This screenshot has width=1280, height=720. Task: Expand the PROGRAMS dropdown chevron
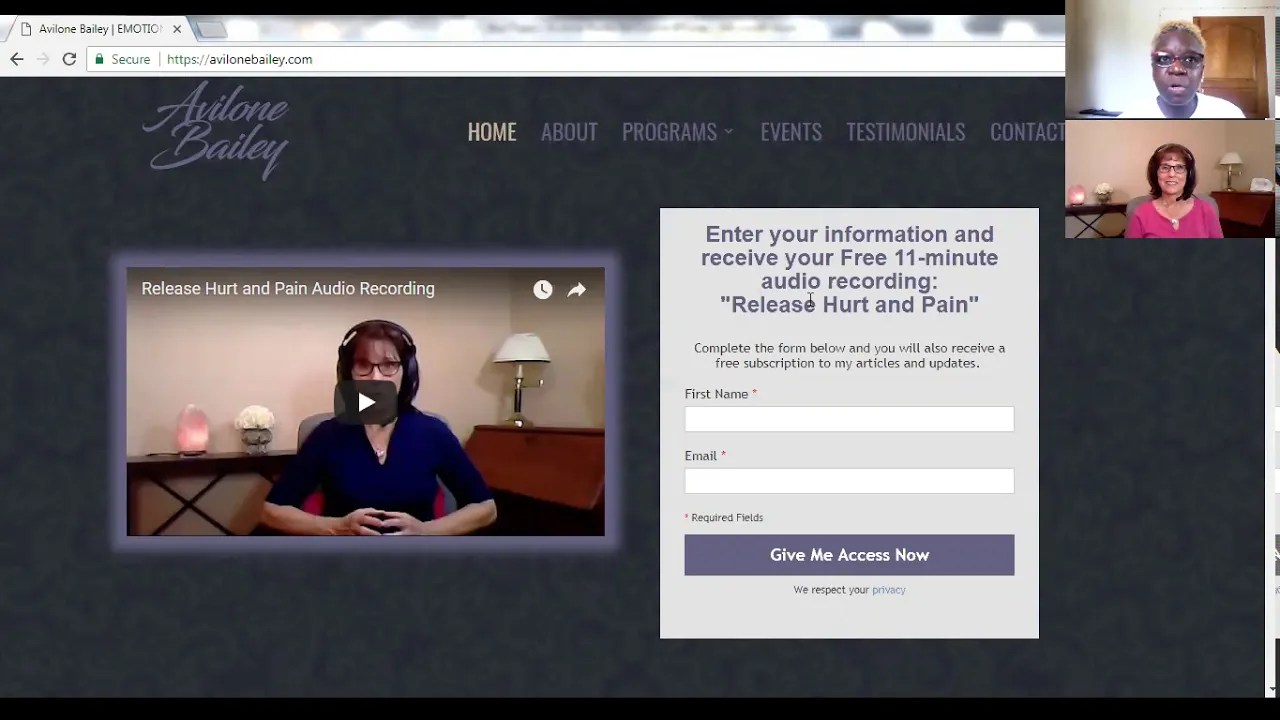point(729,132)
